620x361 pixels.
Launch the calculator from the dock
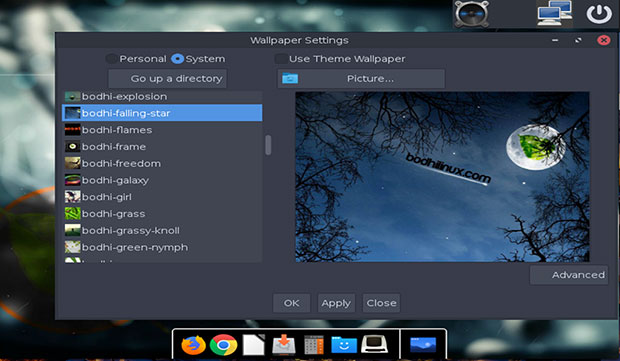[314, 345]
